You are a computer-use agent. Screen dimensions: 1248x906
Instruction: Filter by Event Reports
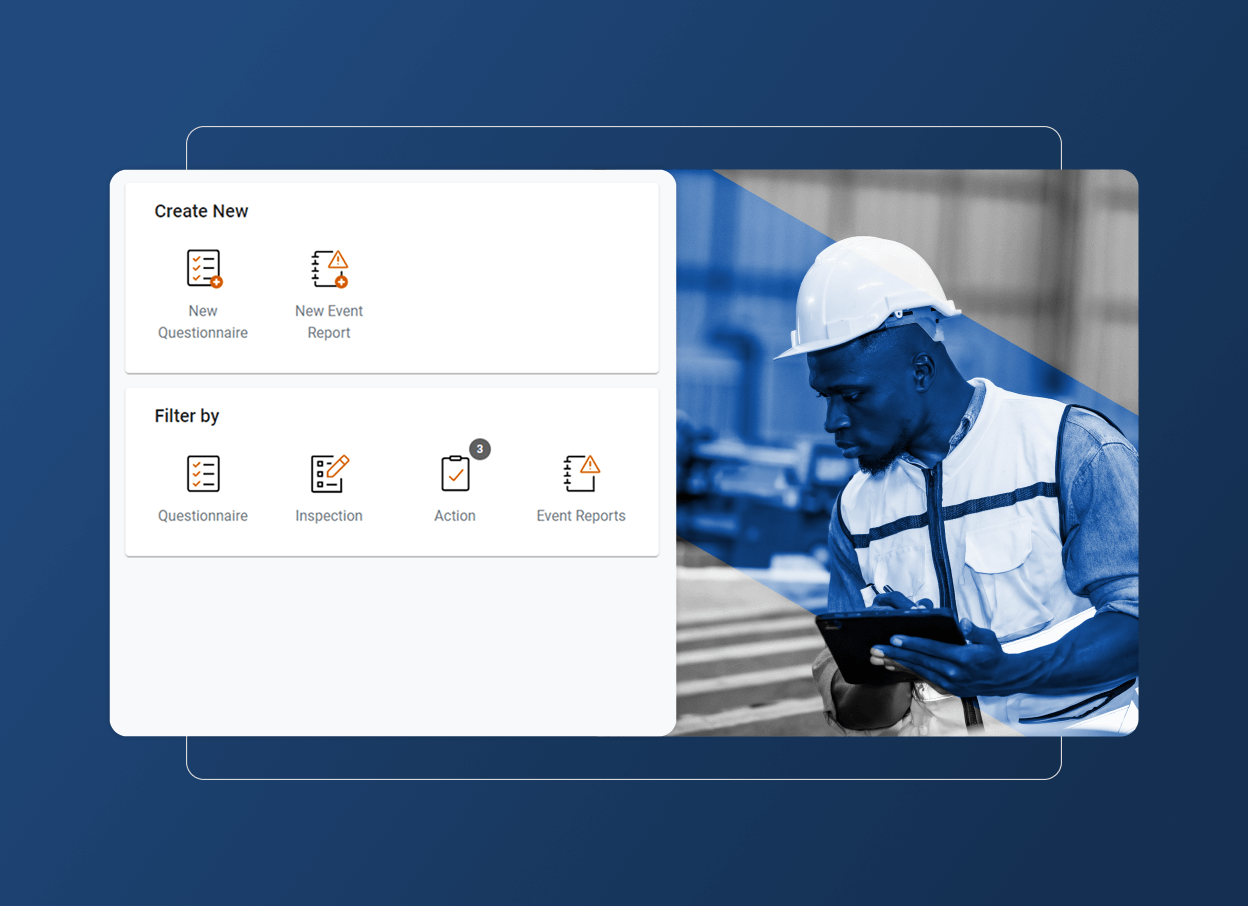(x=581, y=473)
